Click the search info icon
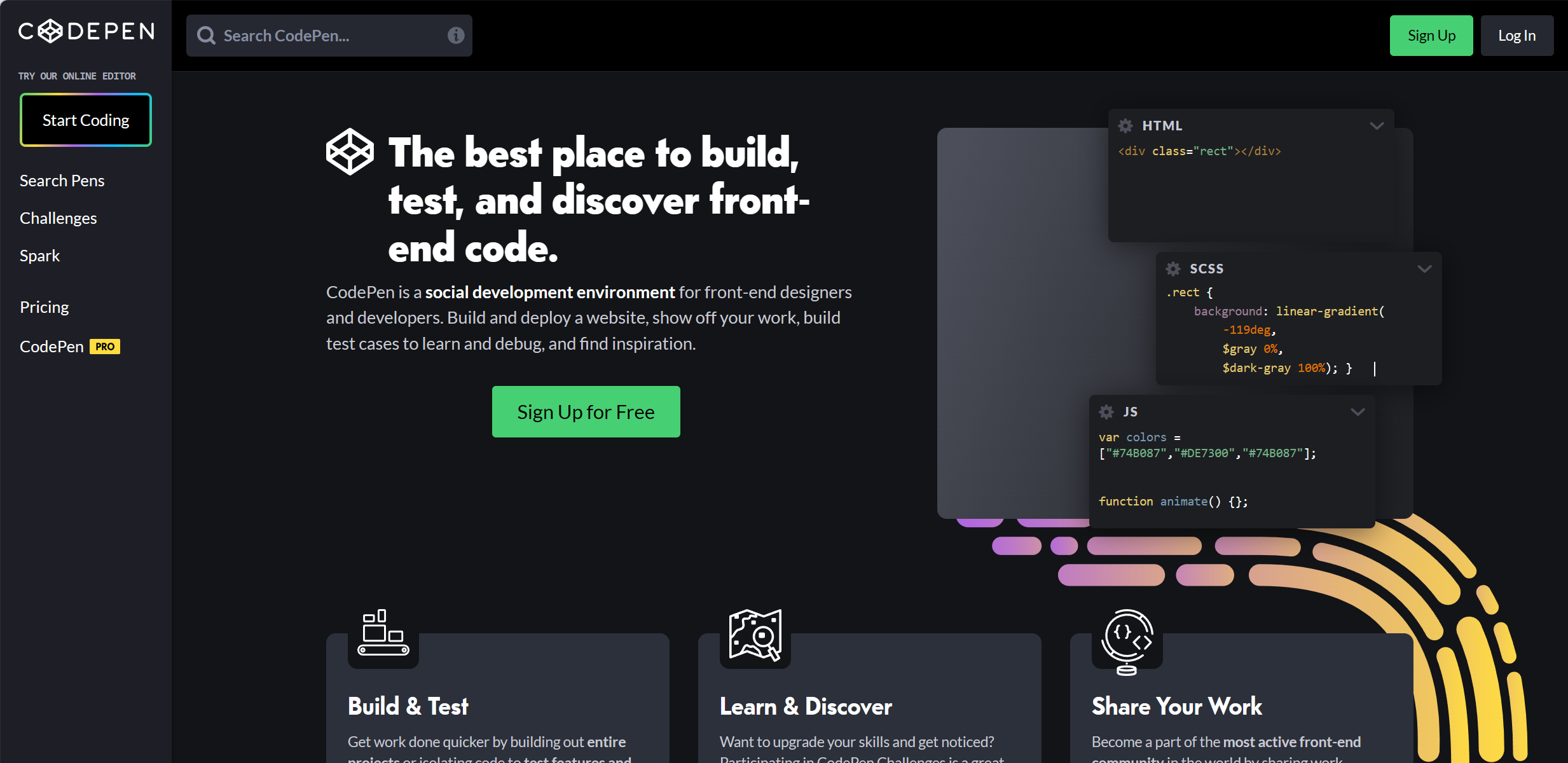The width and height of the screenshot is (1568, 763). click(x=455, y=36)
